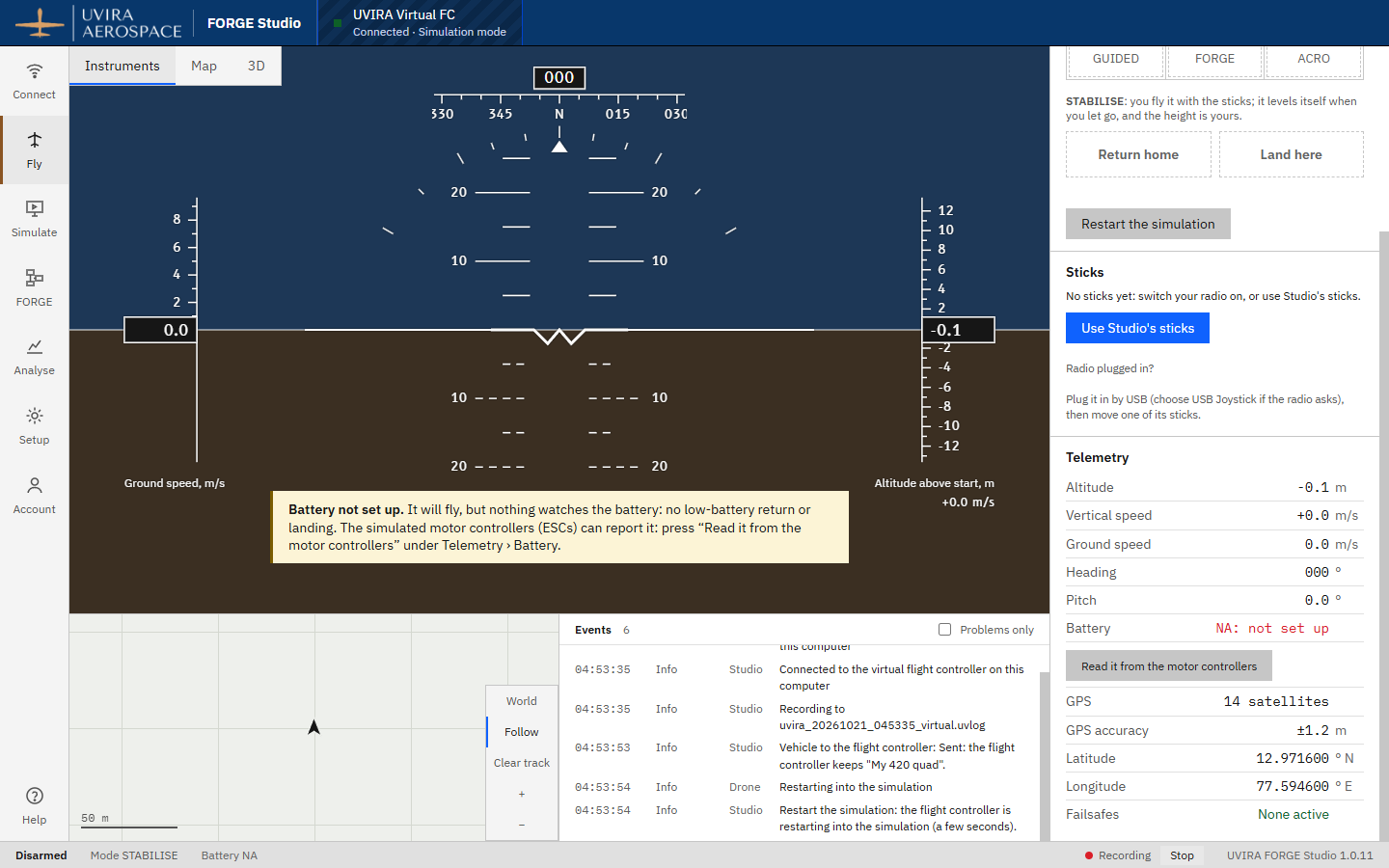Click Clear track on the map

click(x=522, y=763)
